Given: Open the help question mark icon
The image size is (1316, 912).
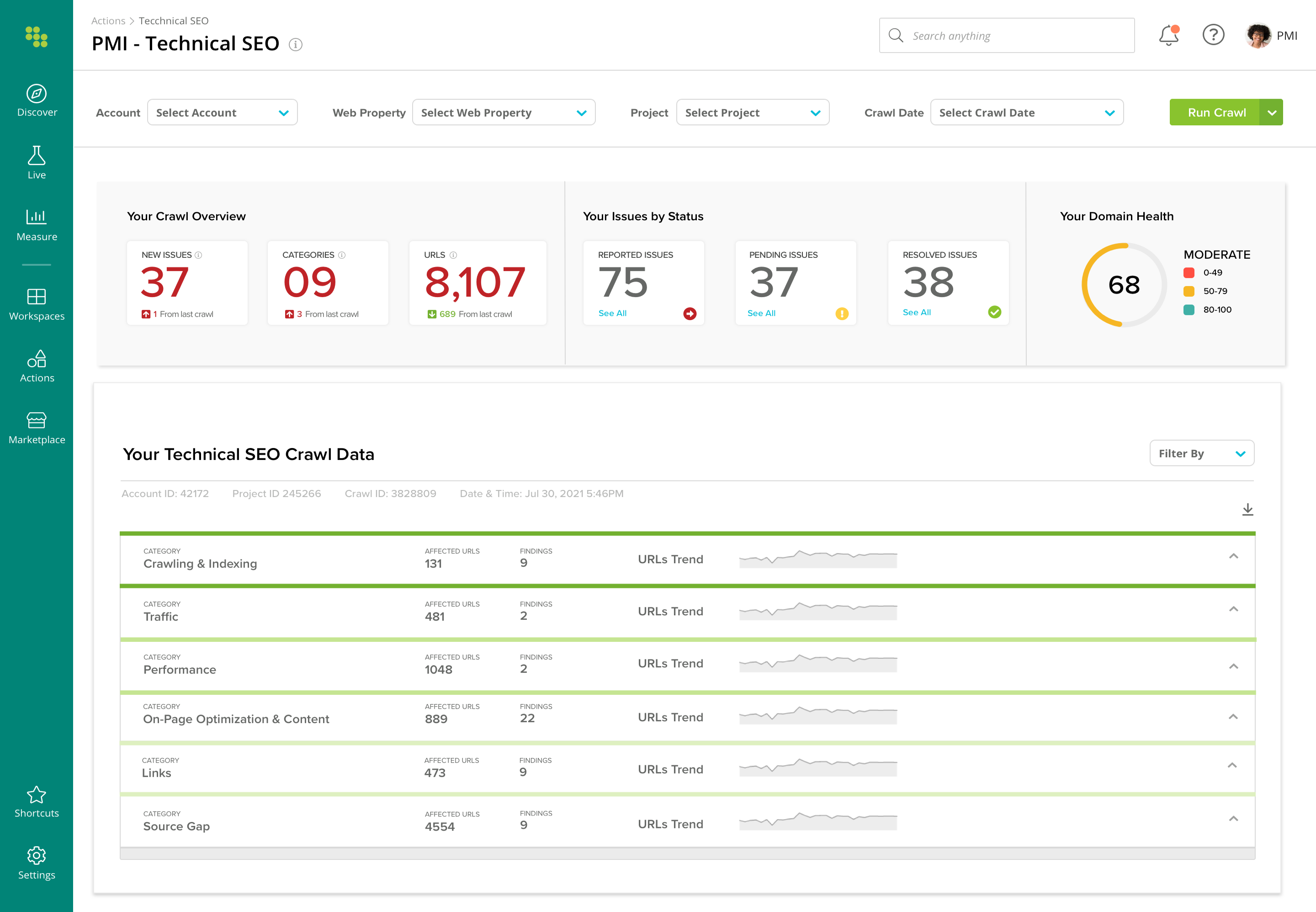Looking at the screenshot, I should (1213, 36).
